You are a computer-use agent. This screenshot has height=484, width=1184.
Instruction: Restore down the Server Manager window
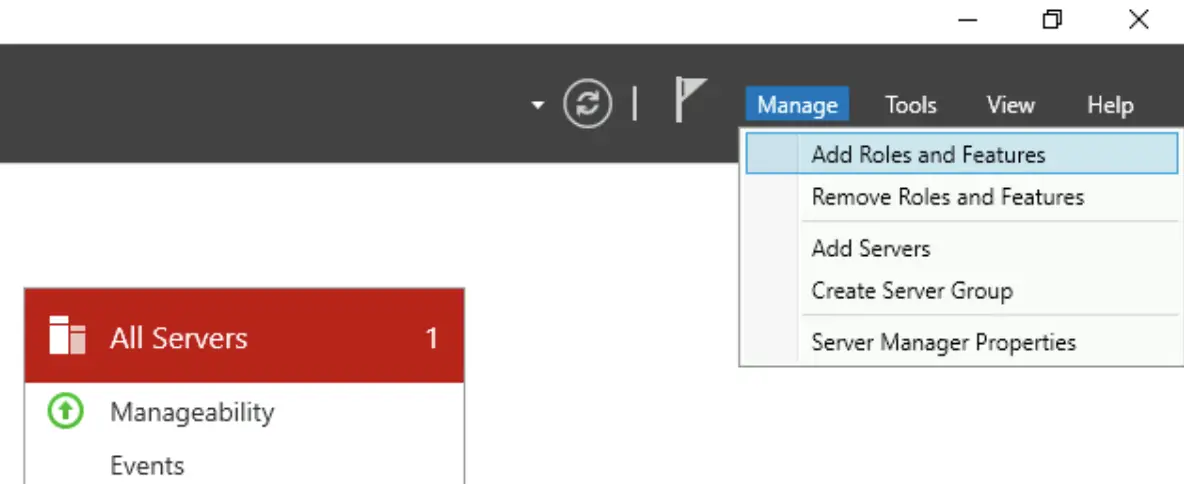point(1052,20)
